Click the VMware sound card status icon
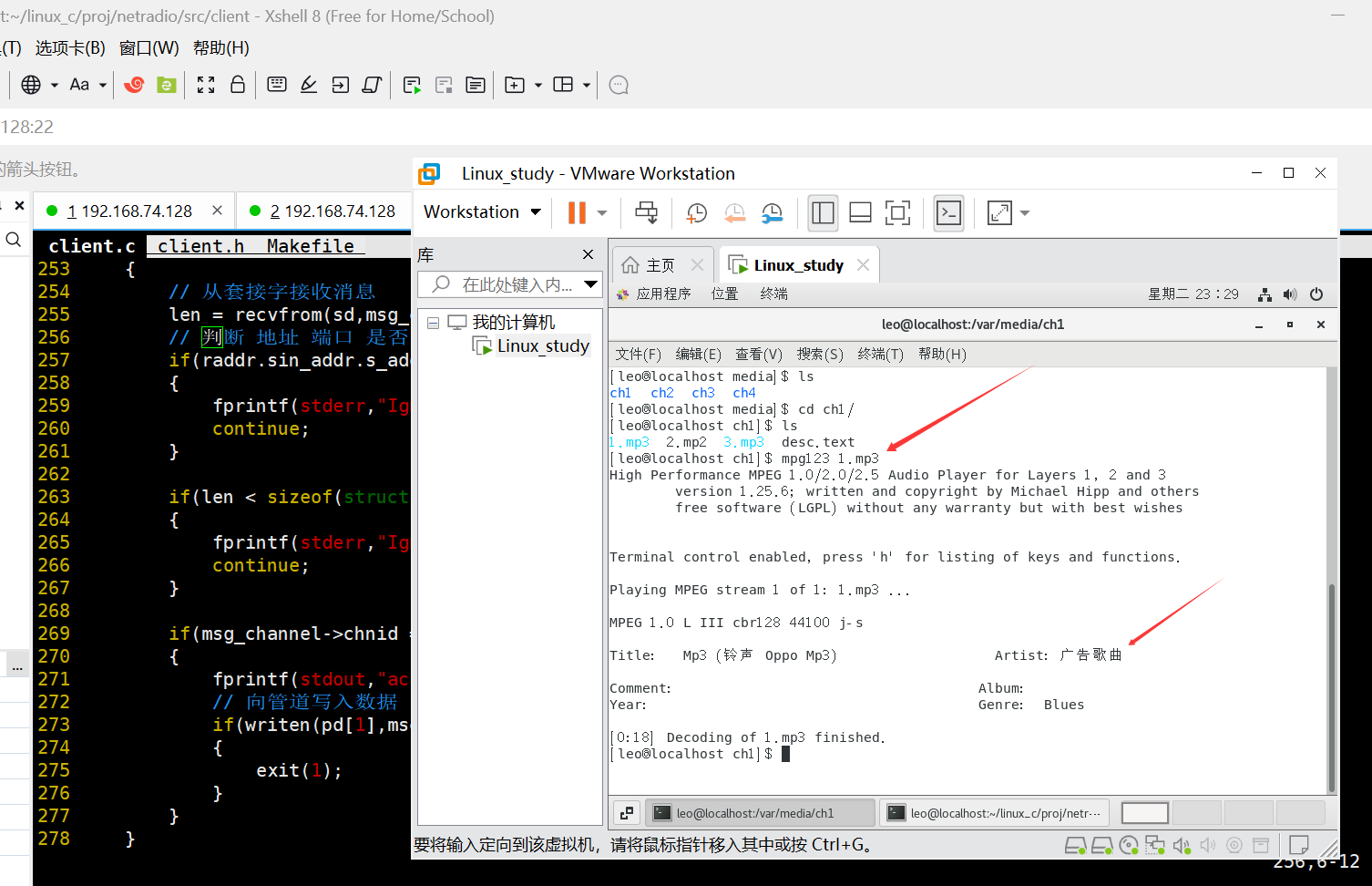Screen dimensions: 1372x886 [x=1181, y=845]
